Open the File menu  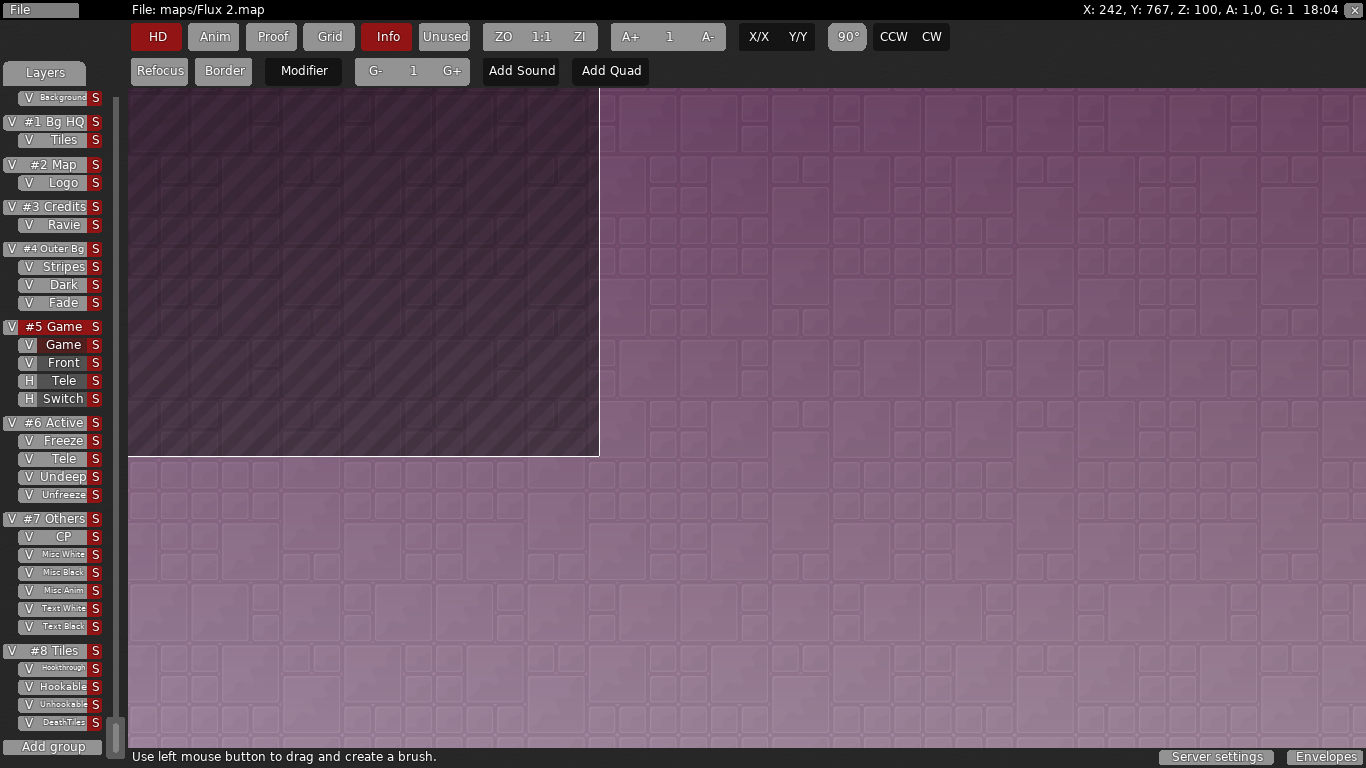(x=40, y=10)
